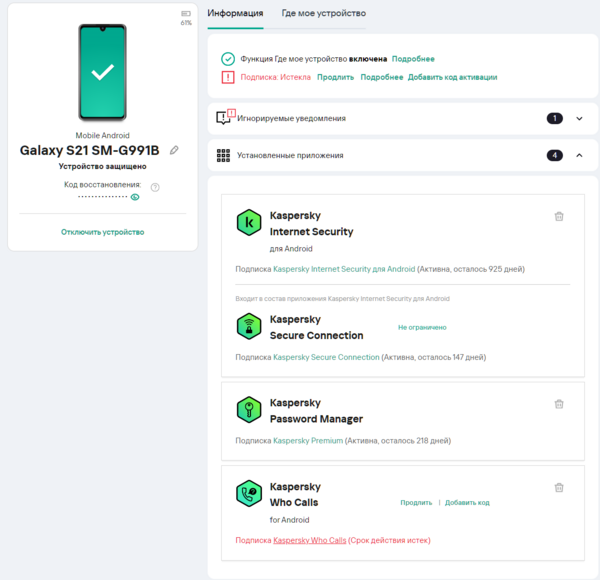Click the green check status icon
The width and height of the screenshot is (600, 580).
tap(228, 59)
